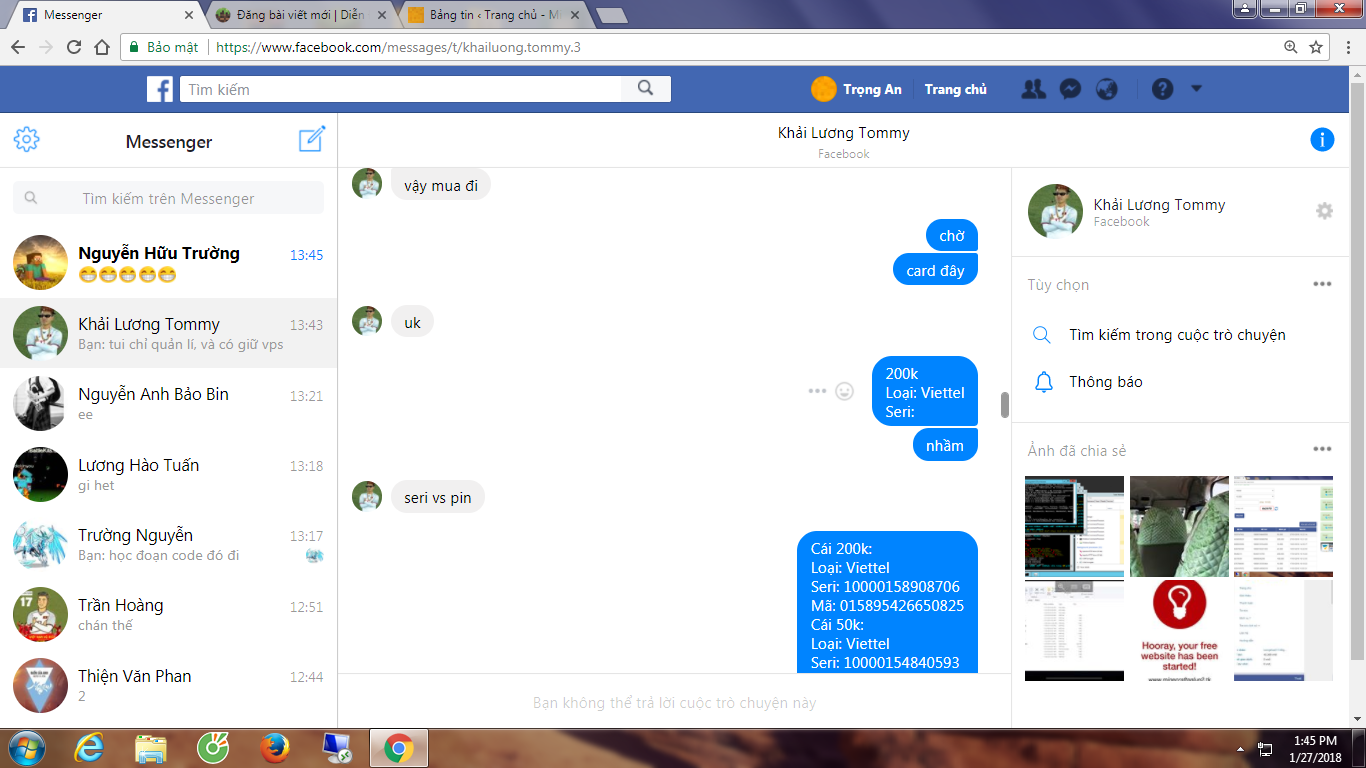Focus the Facebook Tìm kiếm search box

coord(403,89)
